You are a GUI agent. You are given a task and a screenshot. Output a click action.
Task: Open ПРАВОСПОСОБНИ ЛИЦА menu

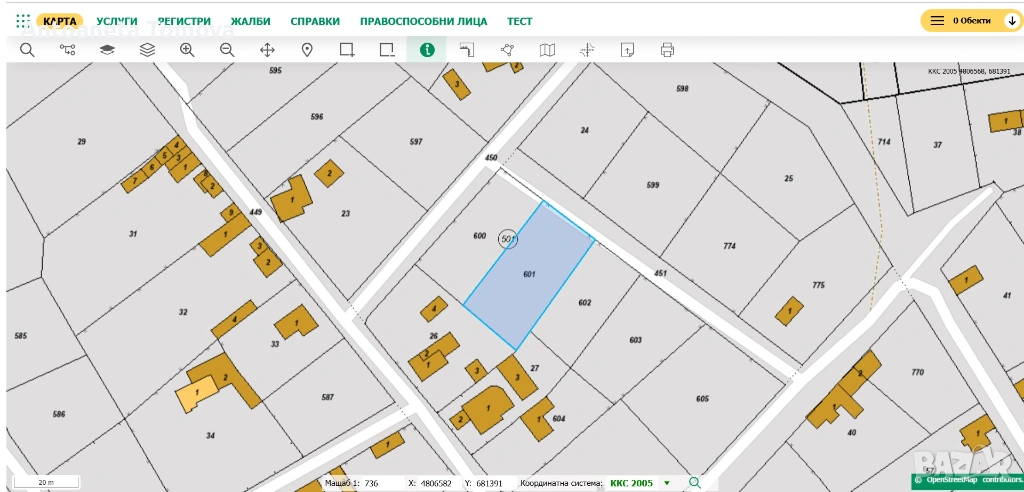[x=423, y=21]
